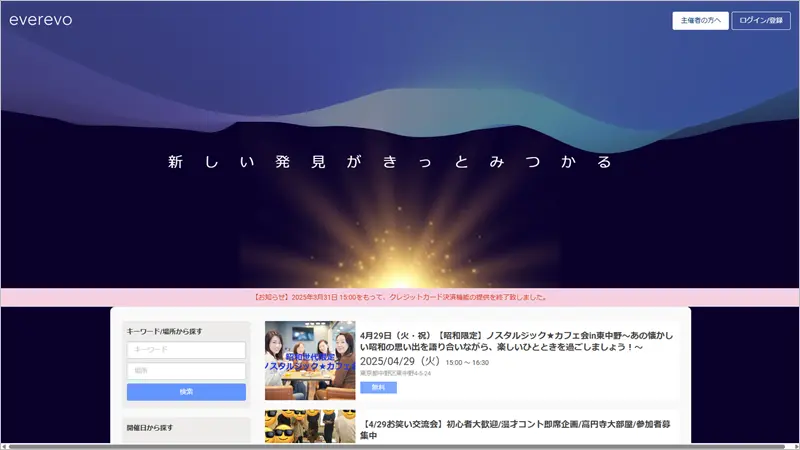This screenshot has width=800, height=450.
Task: Open the ノスタルジック★カフェ会 event thumbnail
Action: click(x=309, y=360)
